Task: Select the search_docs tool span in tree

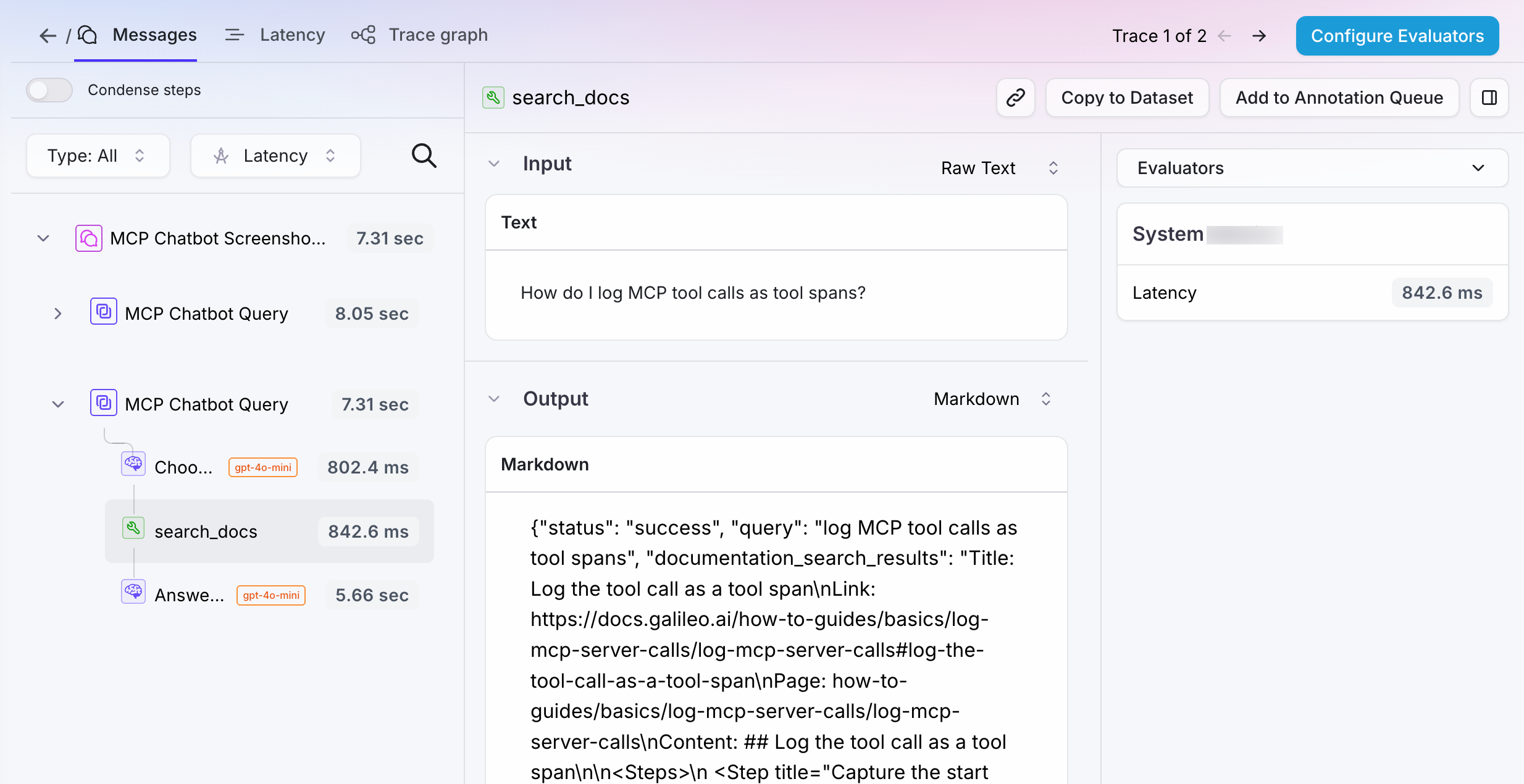Action: (269, 531)
